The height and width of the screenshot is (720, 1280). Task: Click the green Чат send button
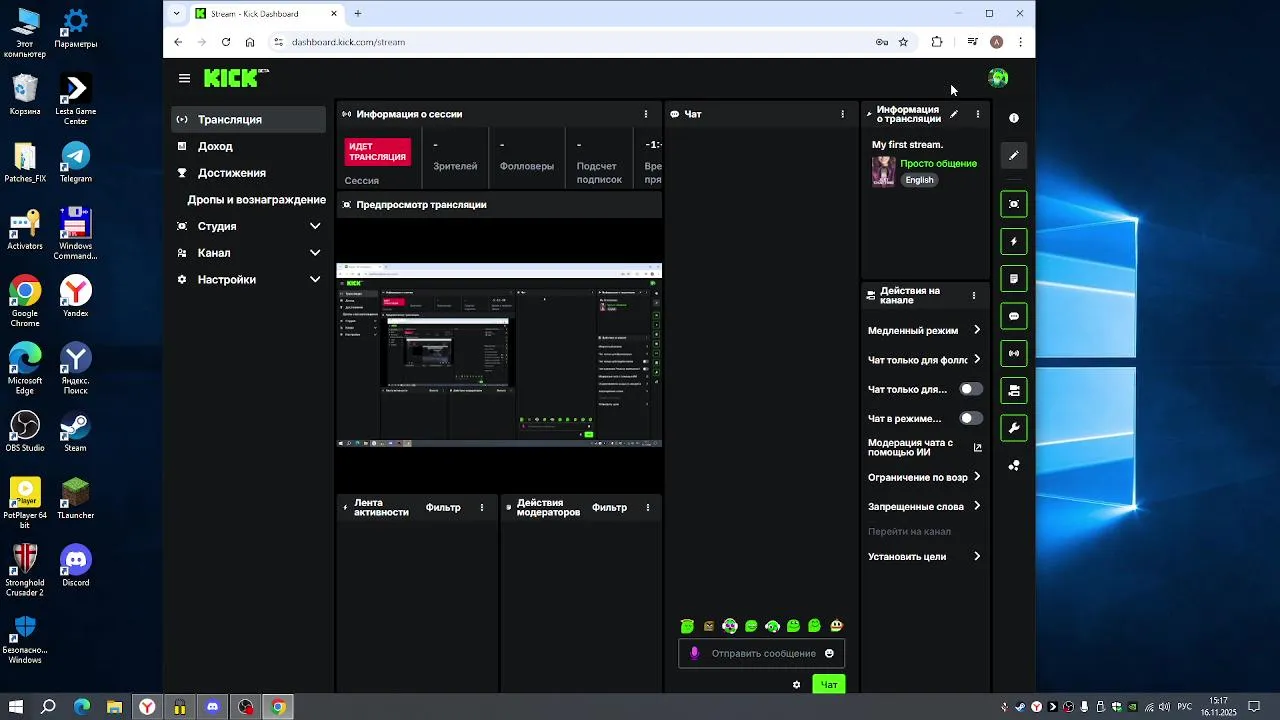tap(829, 685)
